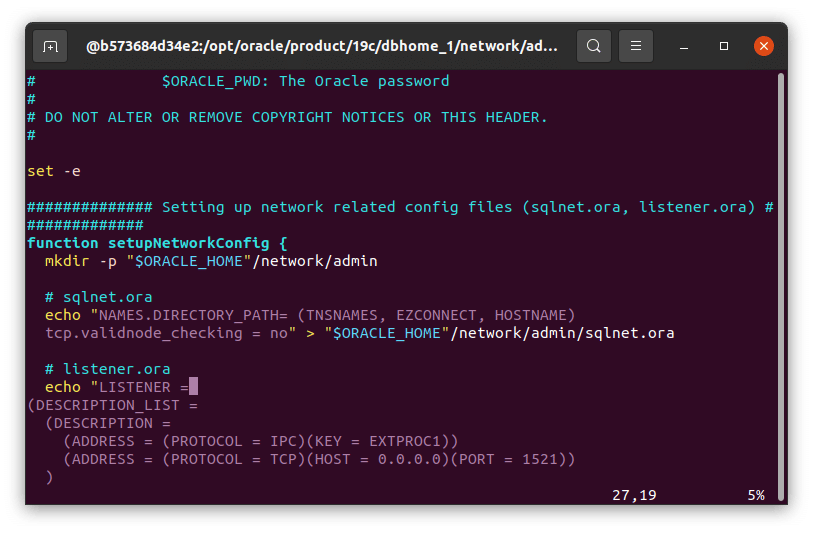Click the PROTOCOL = TCP address line
Viewport: 813px width, 533px height.
tap(319, 459)
